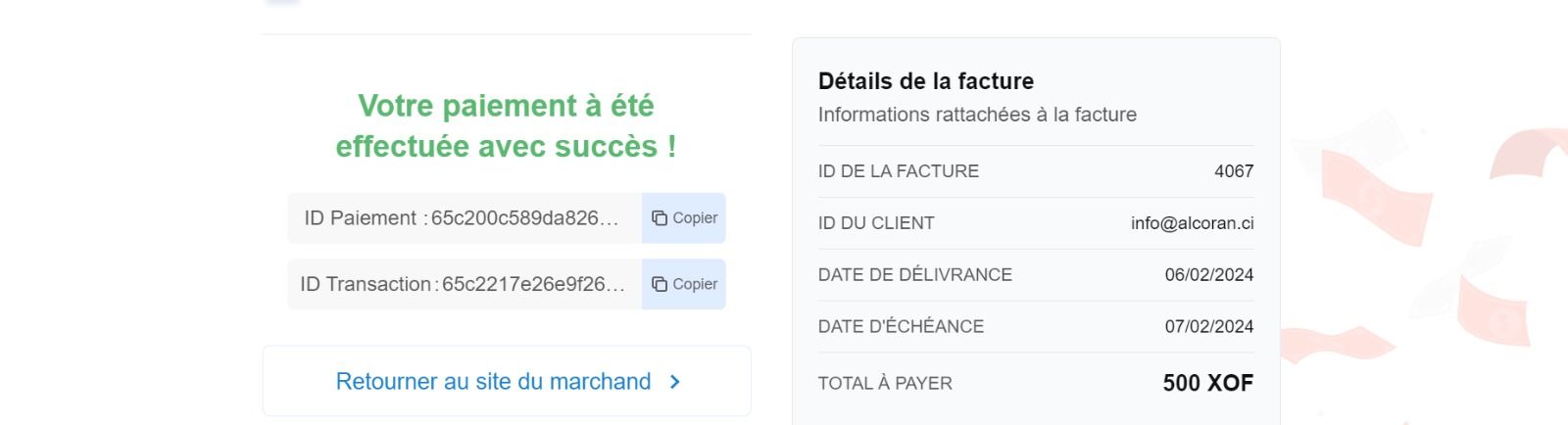This screenshot has width=1568, height=425.
Task: Select the ID Paiement value field
Action: (x=465, y=218)
